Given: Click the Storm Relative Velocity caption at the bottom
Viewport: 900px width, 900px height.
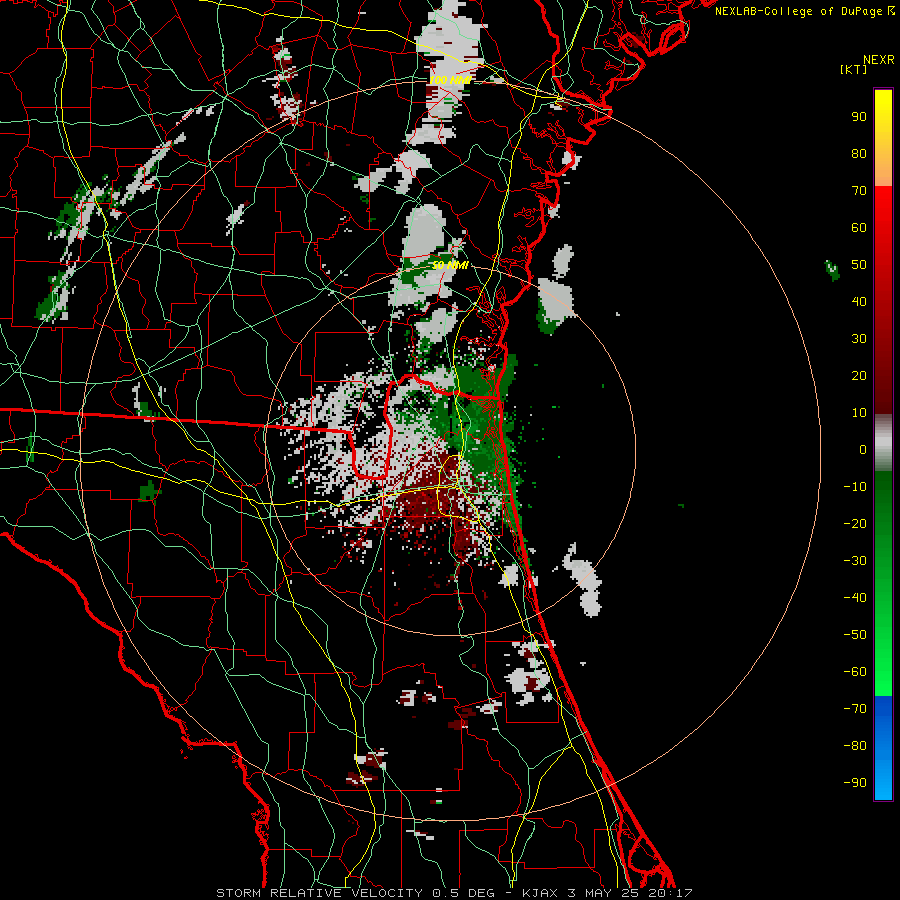Looking at the screenshot, I should click(454, 893).
